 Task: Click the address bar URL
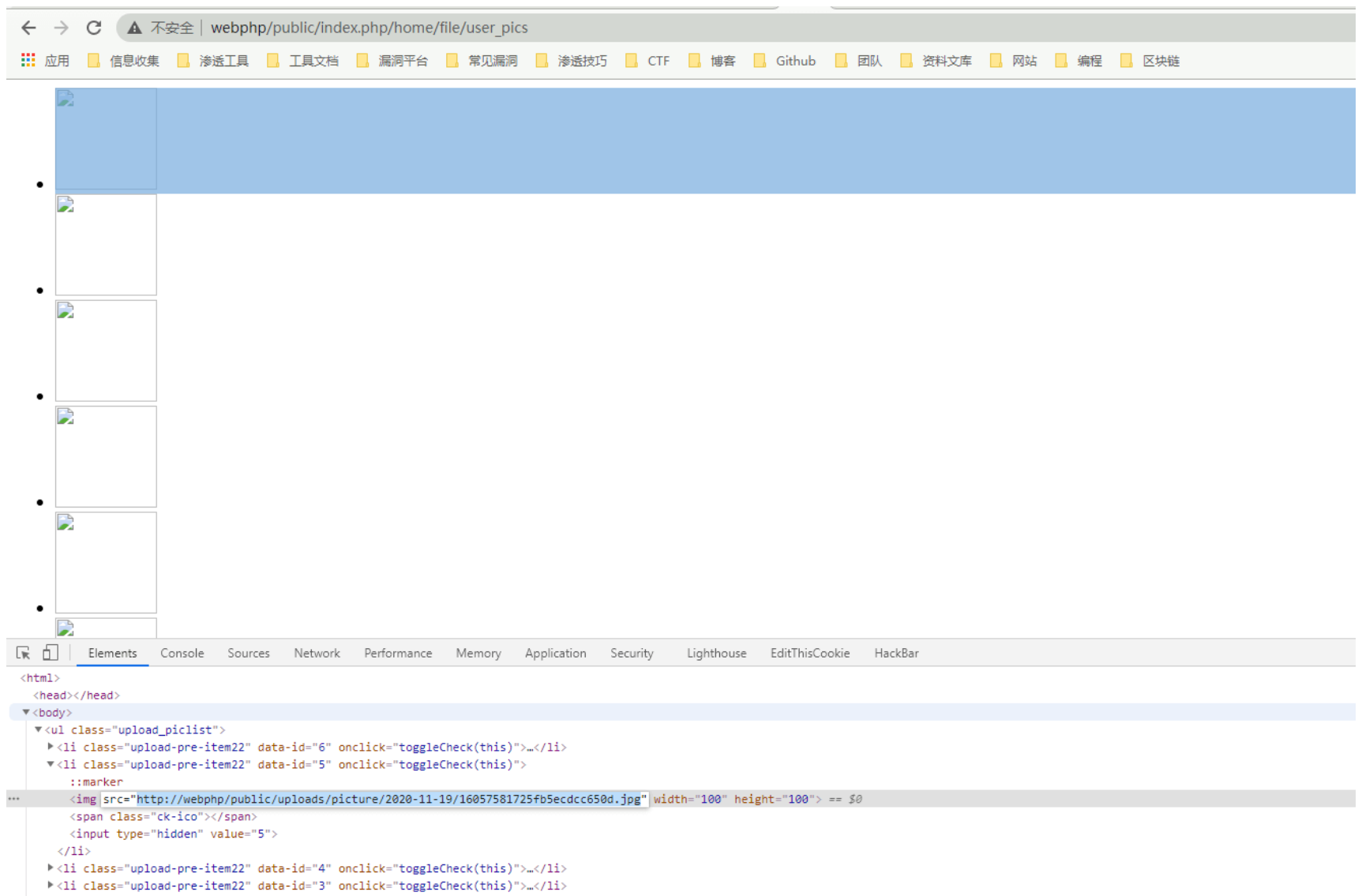coord(369,28)
